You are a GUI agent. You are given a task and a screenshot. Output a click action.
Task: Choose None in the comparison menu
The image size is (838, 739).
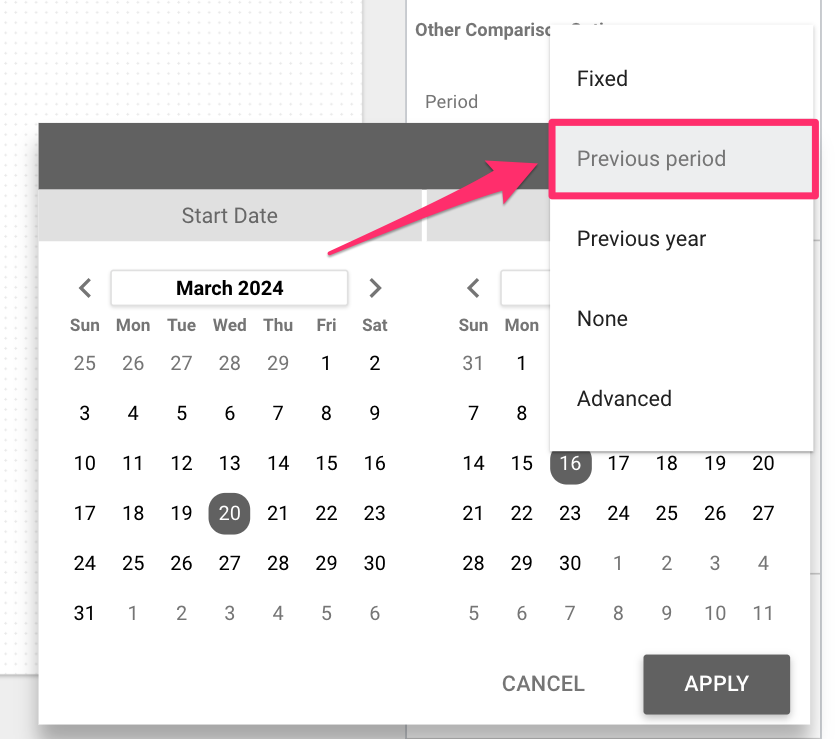coord(602,319)
